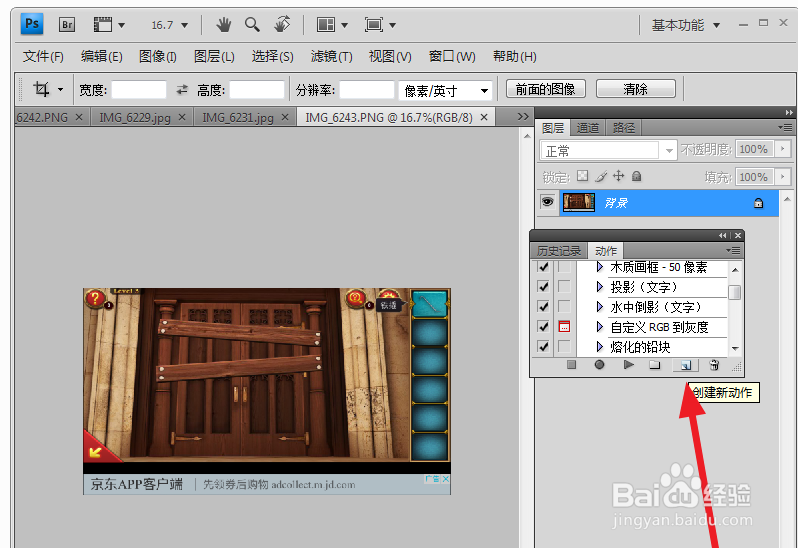Viewport: 798px width, 548px height.
Task: Show more document tabs with >> arrows
Action: [x=523, y=117]
